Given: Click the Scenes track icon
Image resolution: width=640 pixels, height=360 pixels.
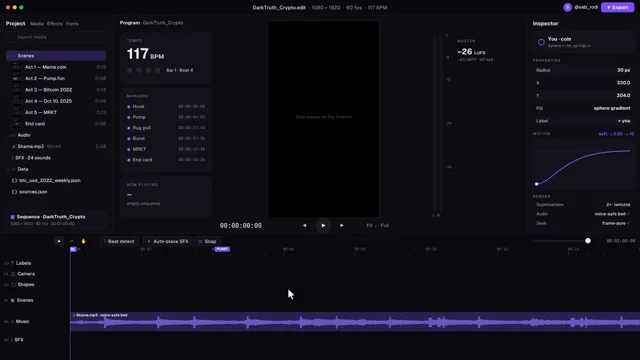Looking at the screenshot, I should coord(13,300).
